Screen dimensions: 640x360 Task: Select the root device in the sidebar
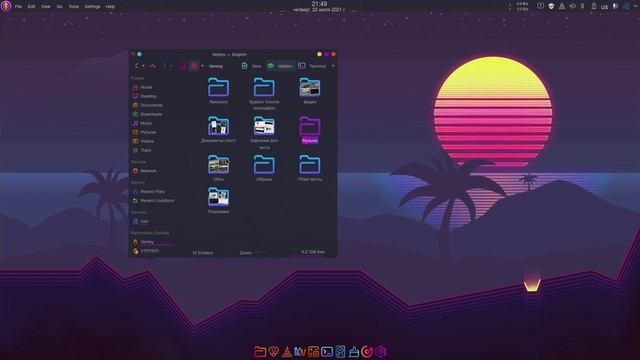click(x=140, y=221)
